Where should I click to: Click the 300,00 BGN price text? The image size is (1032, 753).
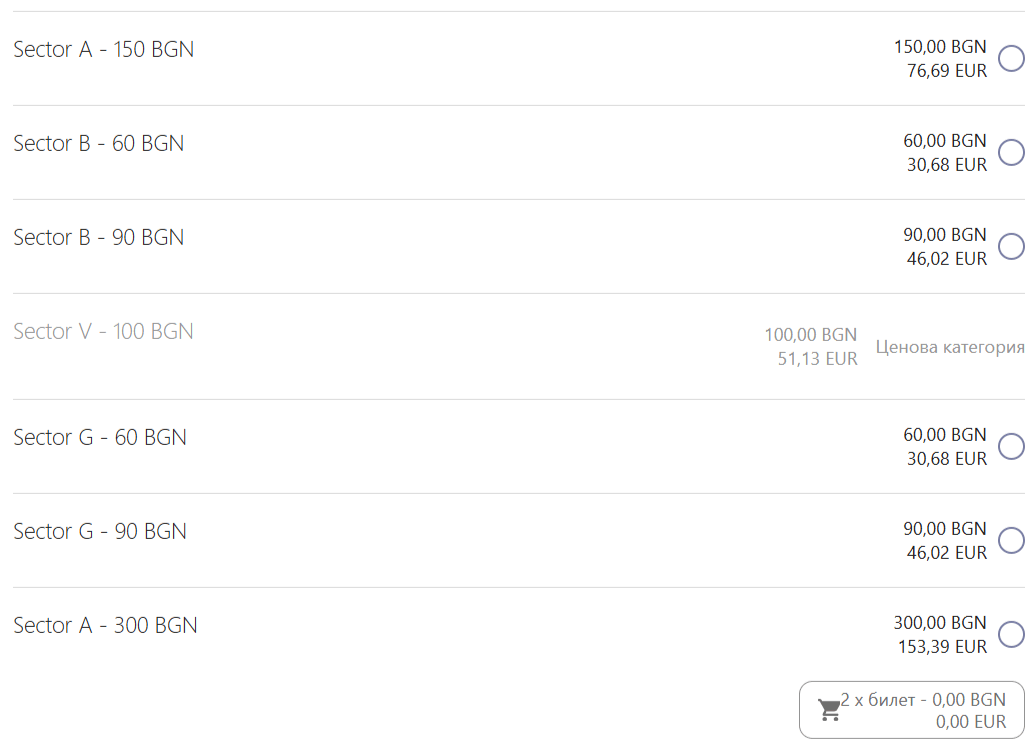[x=940, y=623]
